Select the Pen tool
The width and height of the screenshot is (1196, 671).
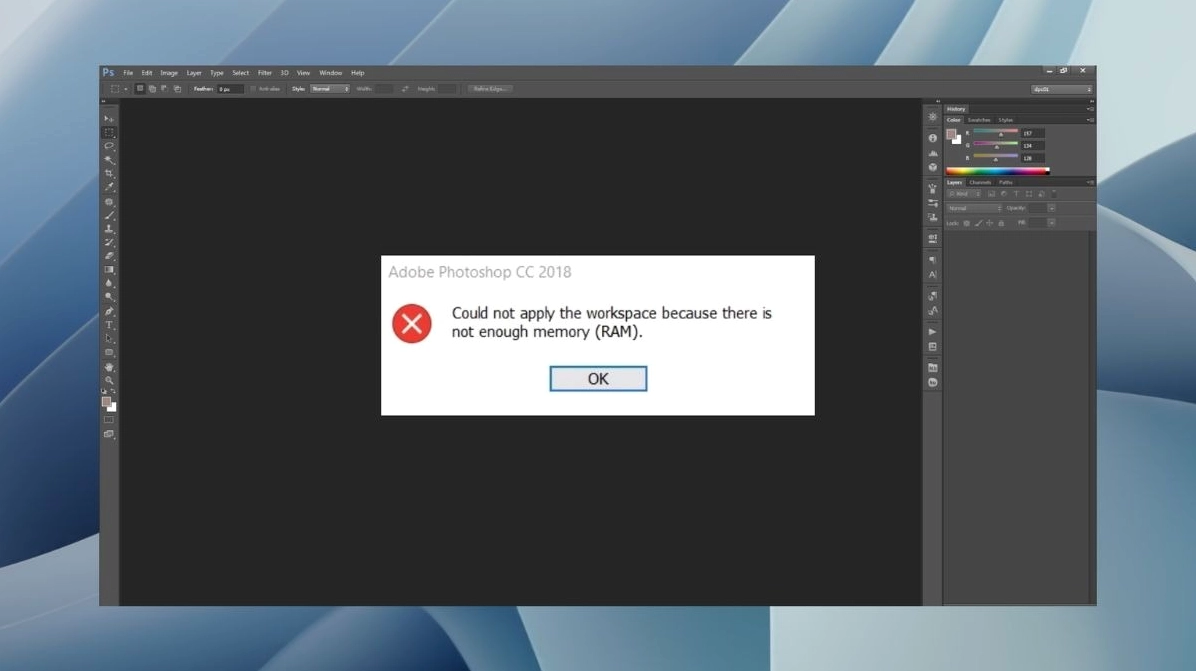[x=109, y=311]
